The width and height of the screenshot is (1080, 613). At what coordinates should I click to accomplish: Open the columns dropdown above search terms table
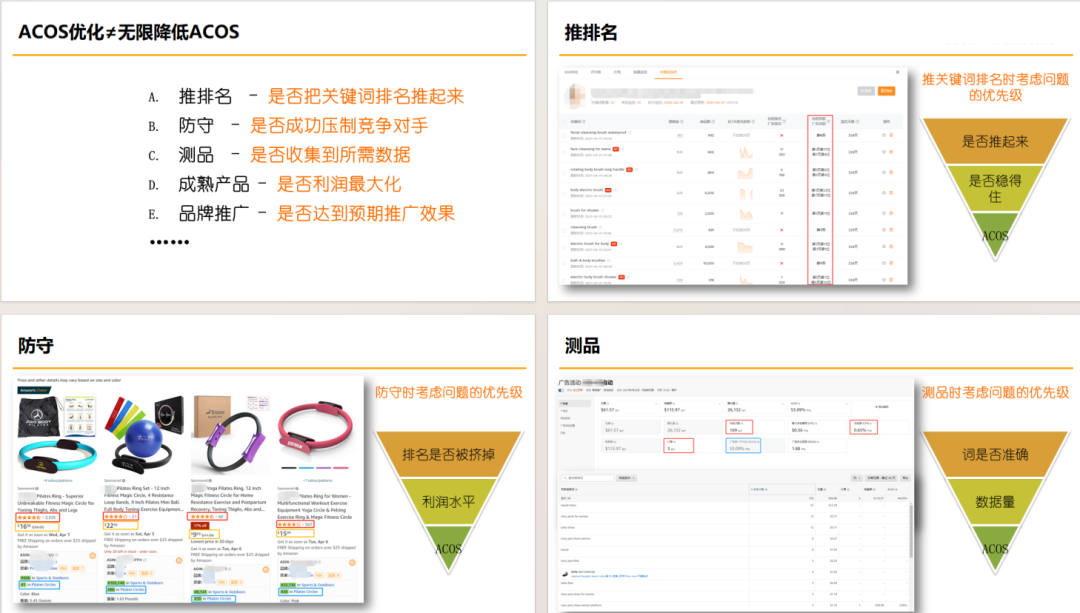[x=857, y=477]
